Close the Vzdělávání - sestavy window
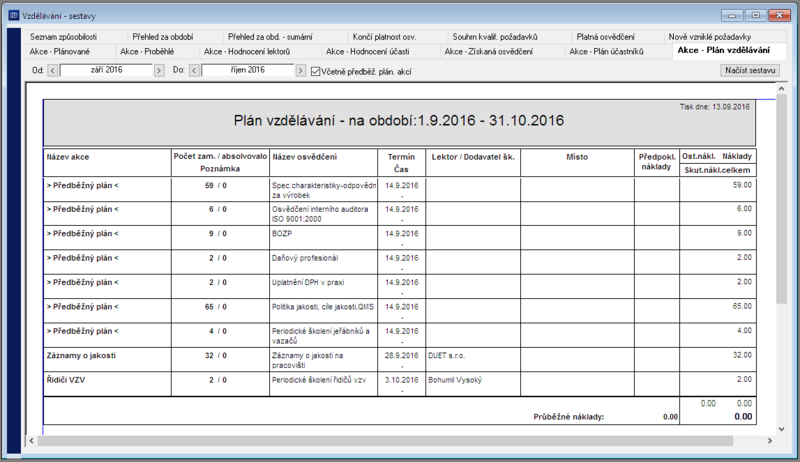 779,16
